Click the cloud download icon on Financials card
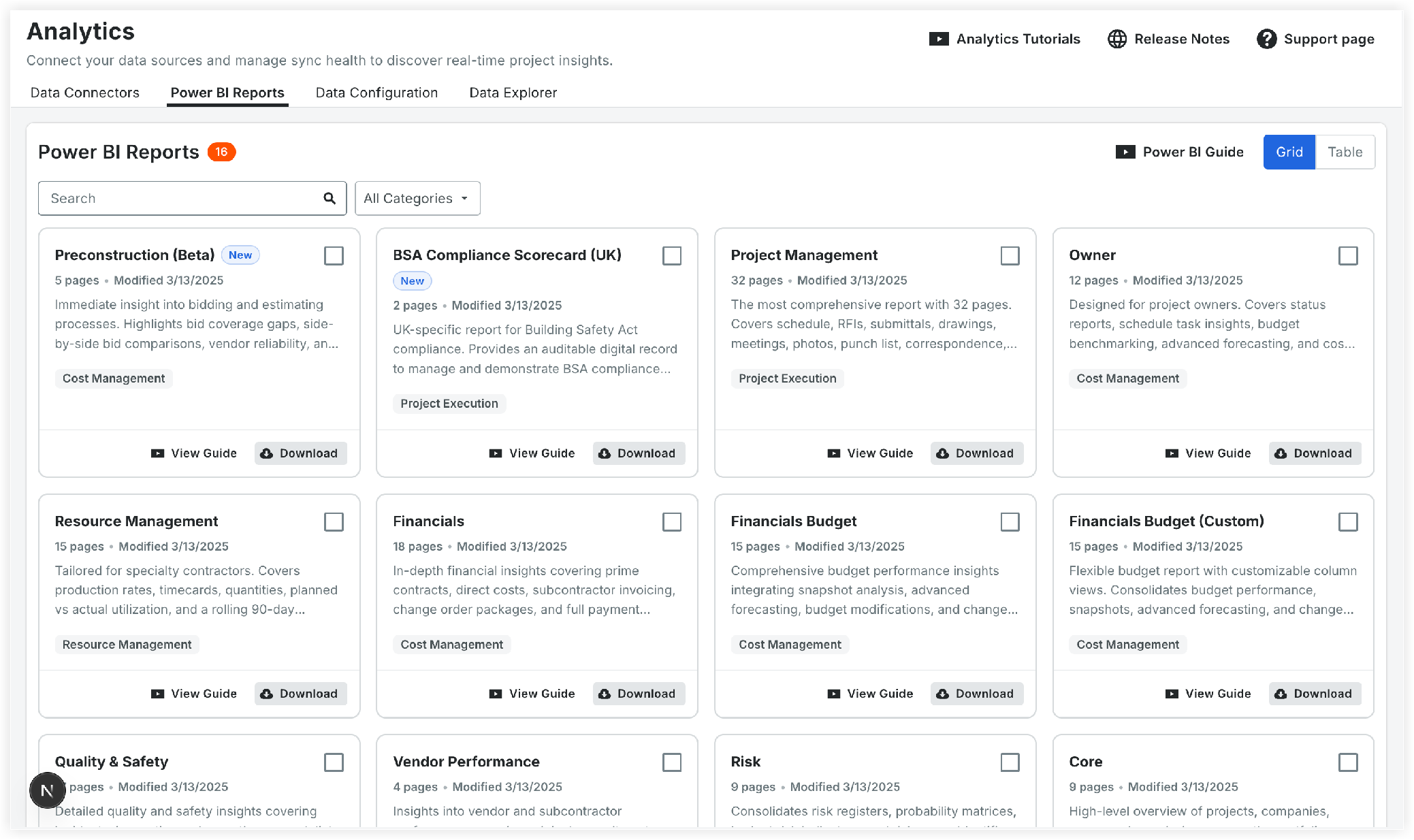 [x=605, y=694]
